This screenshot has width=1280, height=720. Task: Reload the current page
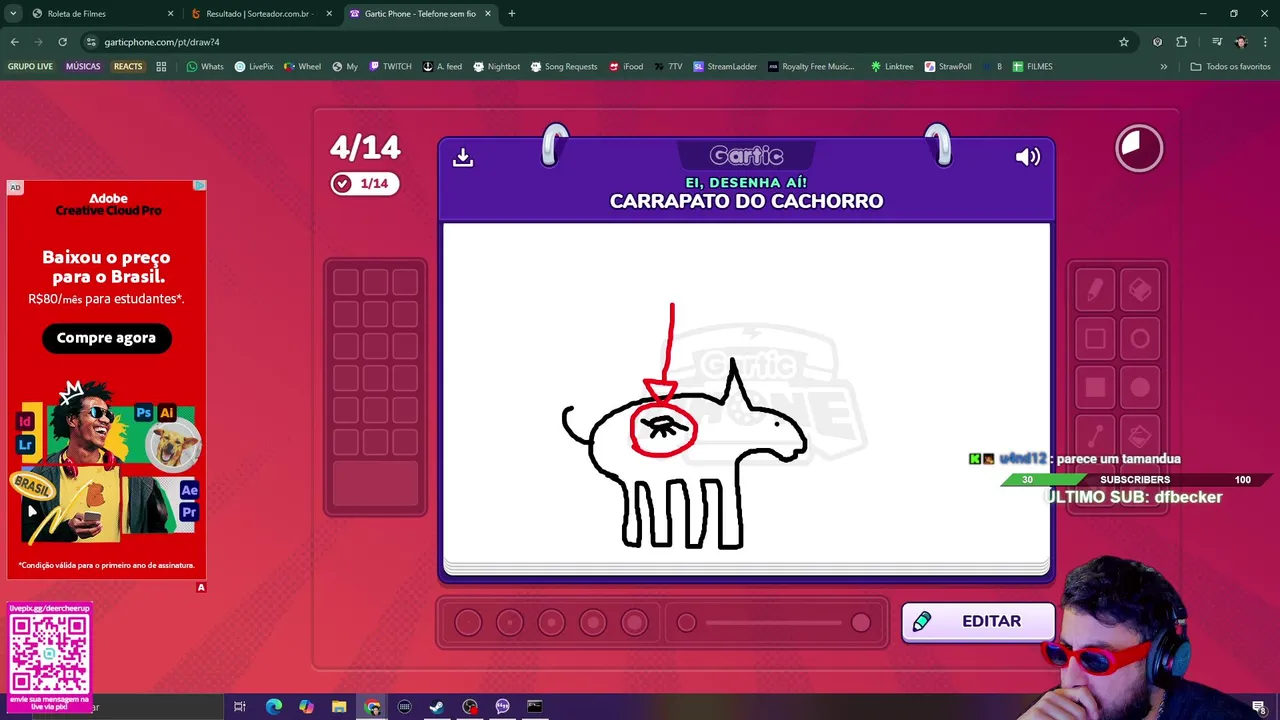tap(62, 42)
